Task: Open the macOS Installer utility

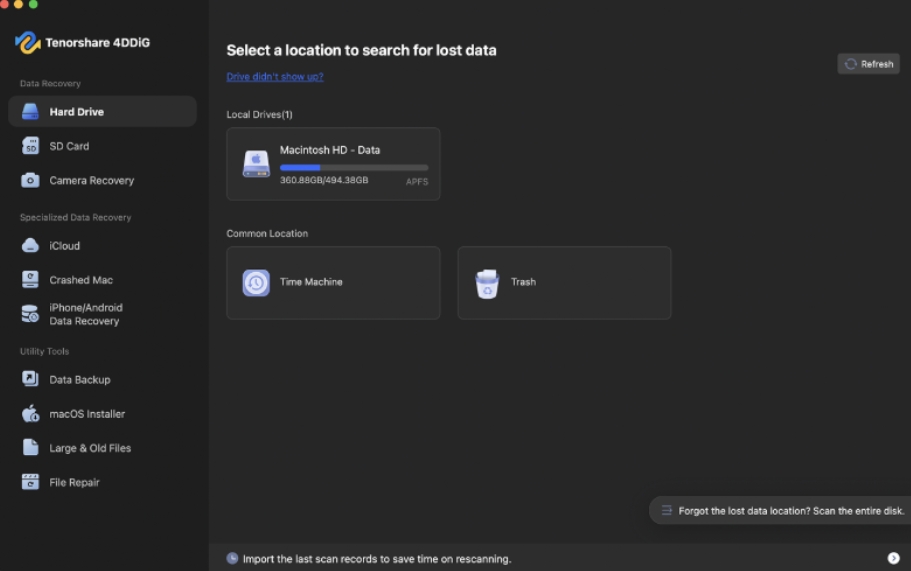Action: point(102,414)
